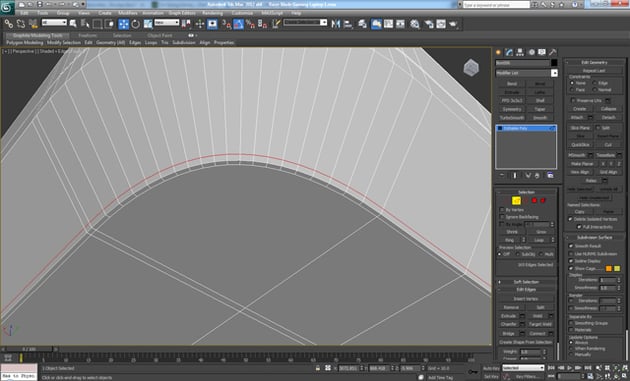This screenshot has height=381, width=630.
Task: Toggle Delete Isolated Vertices checkbox
Action: pyautogui.click(x=571, y=219)
